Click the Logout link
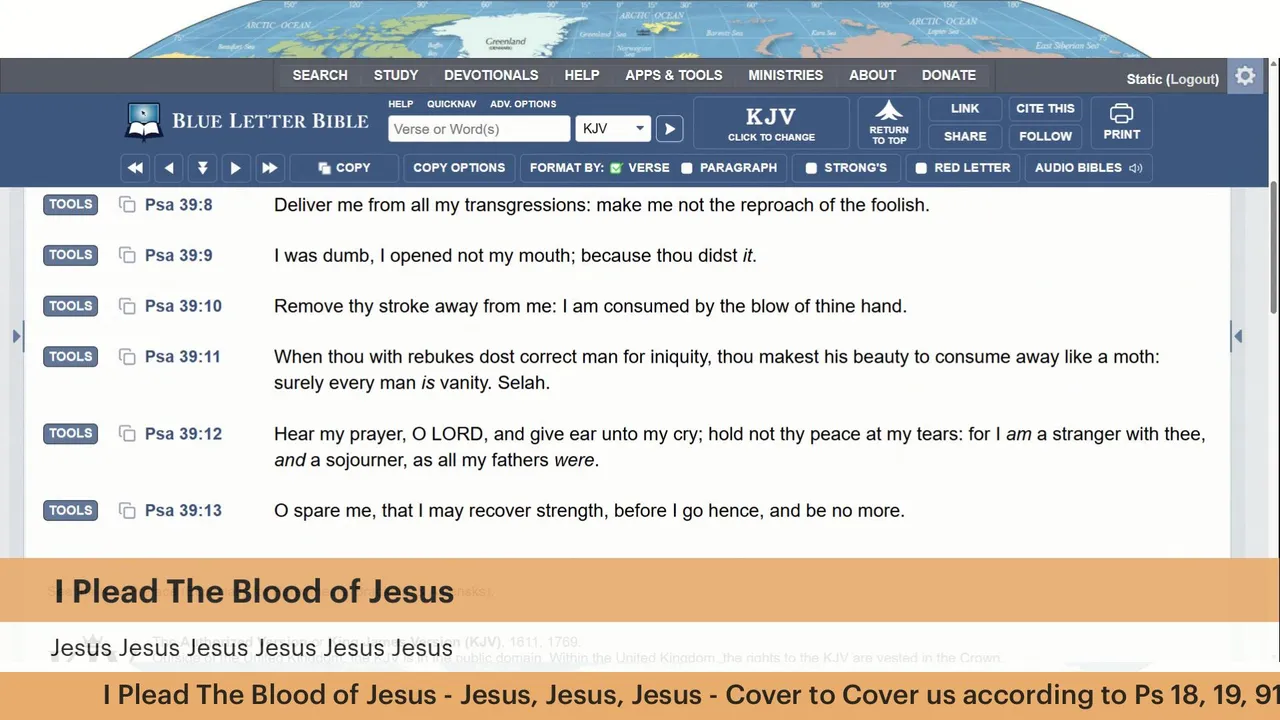The image size is (1280, 720). [1194, 79]
